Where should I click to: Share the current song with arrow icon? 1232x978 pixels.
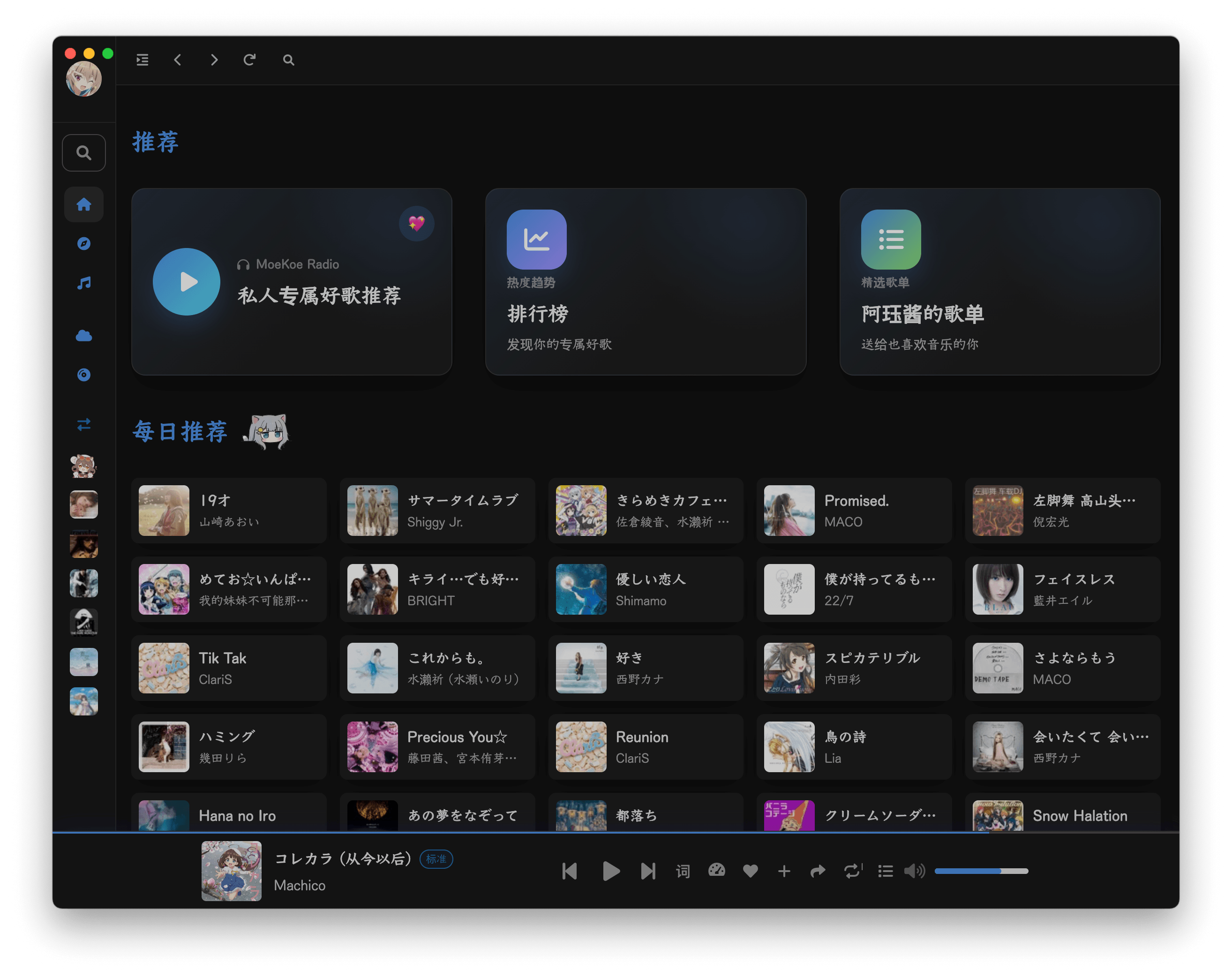[x=818, y=871]
